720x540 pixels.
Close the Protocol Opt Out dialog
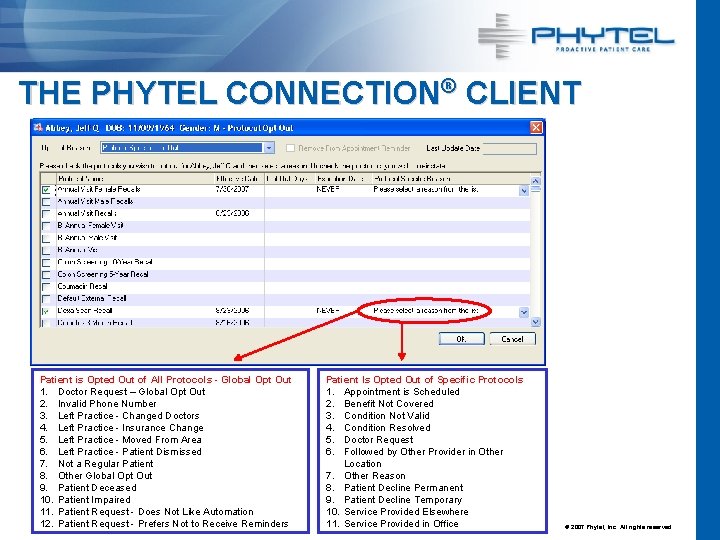[536, 128]
